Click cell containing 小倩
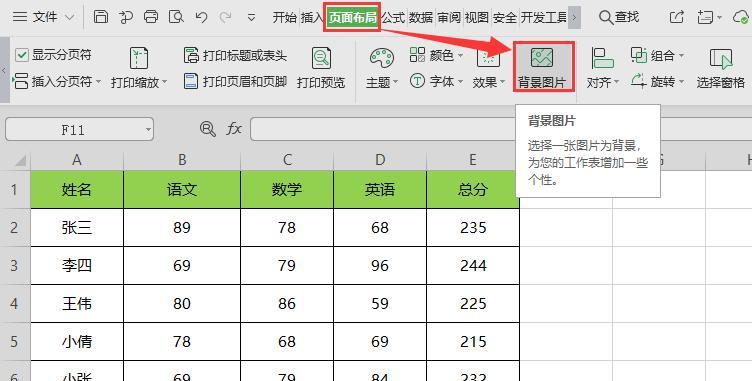752x381 pixels. coord(77,342)
